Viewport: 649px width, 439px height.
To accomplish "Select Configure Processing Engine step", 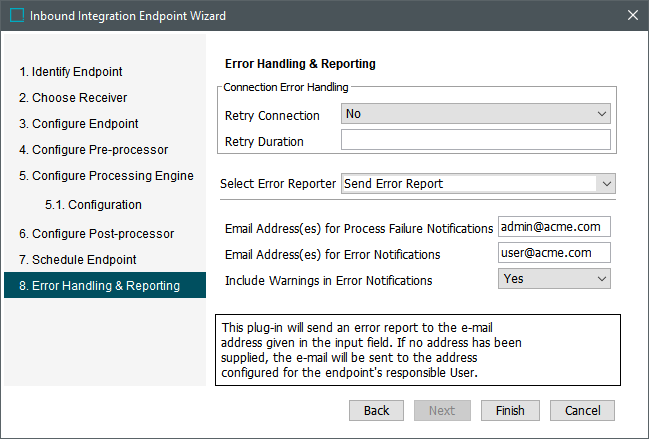I will [x=105, y=176].
